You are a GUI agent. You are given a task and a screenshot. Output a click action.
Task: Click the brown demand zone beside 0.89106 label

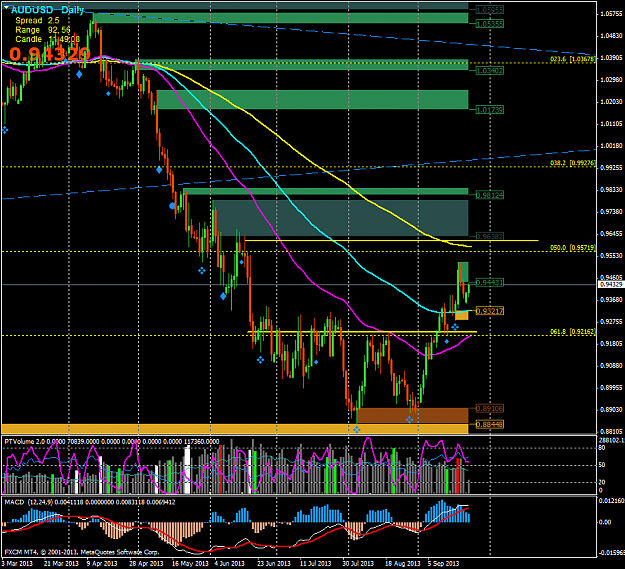[x=412, y=415]
